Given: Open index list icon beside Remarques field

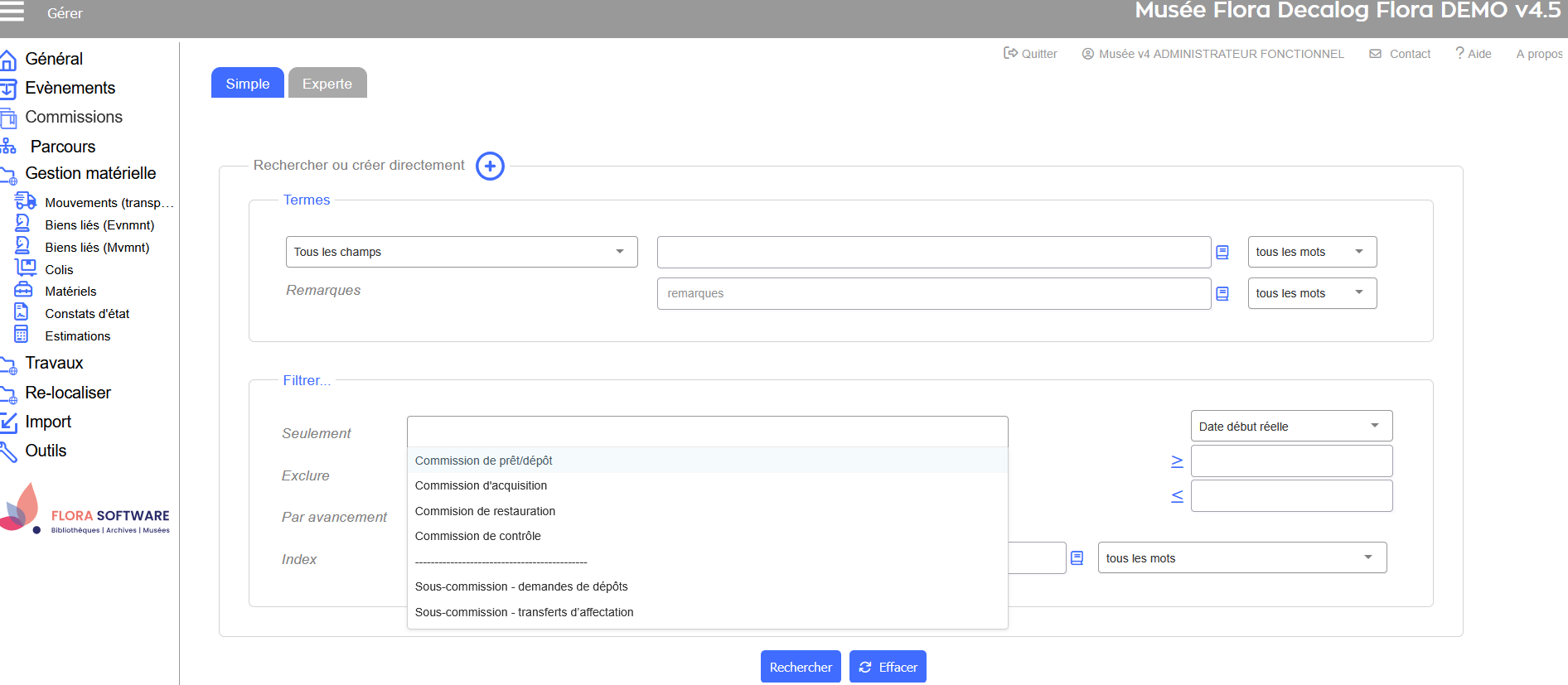Looking at the screenshot, I should (x=1222, y=293).
